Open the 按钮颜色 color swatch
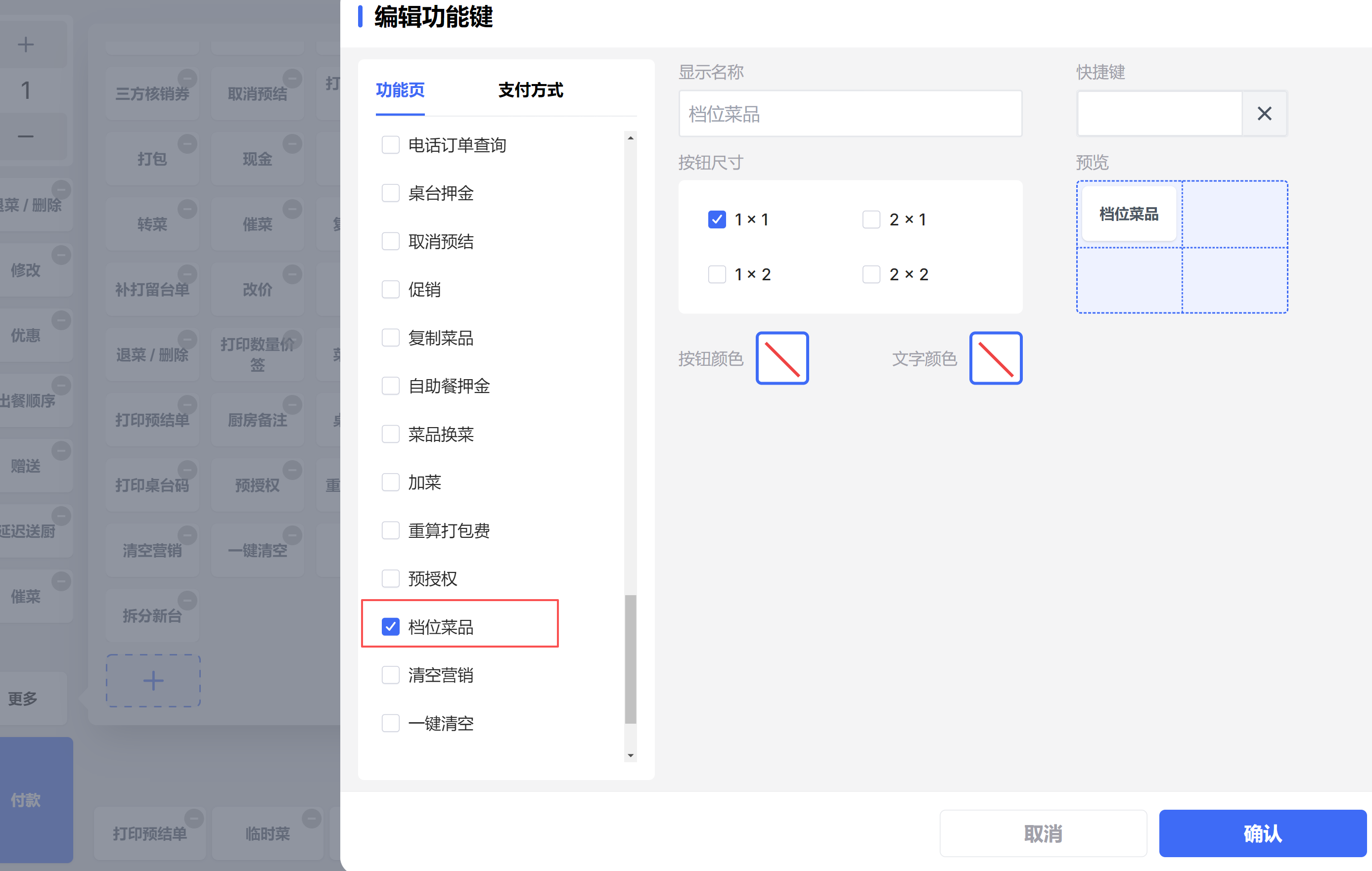The image size is (1372, 871). click(x=782, y=358)
